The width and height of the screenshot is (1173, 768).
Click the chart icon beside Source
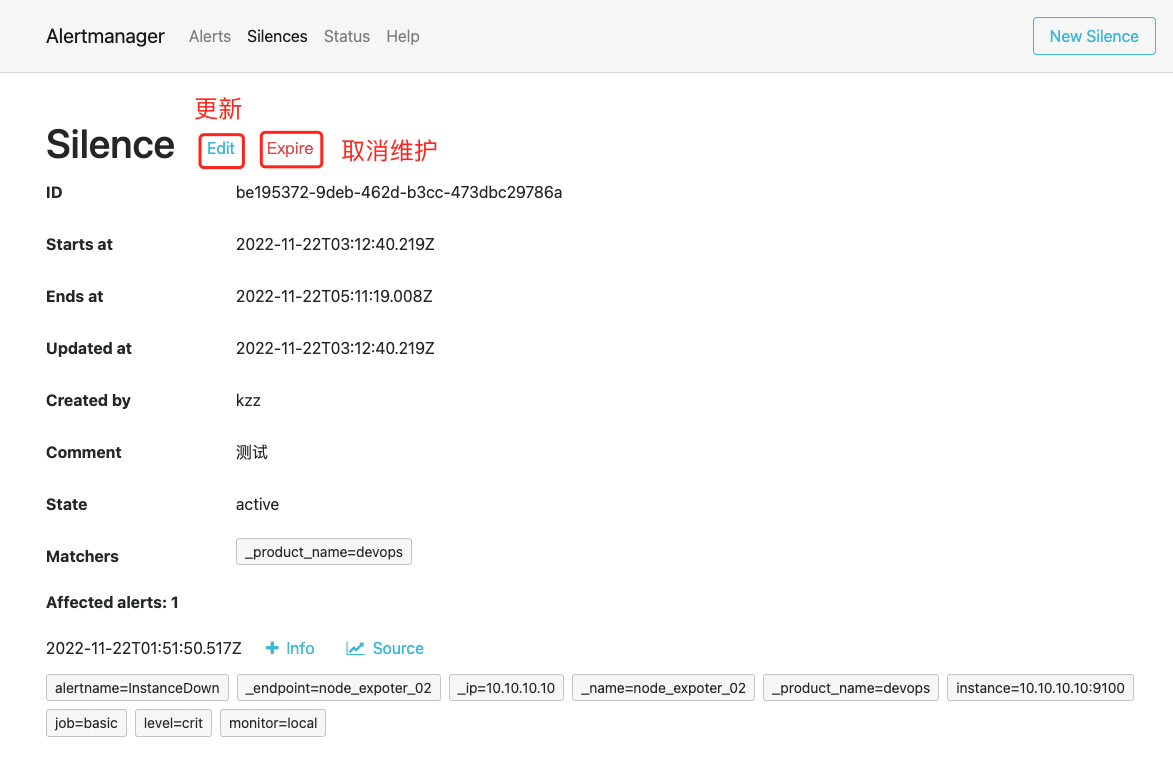pyautogui.click(x=355, y=648)
